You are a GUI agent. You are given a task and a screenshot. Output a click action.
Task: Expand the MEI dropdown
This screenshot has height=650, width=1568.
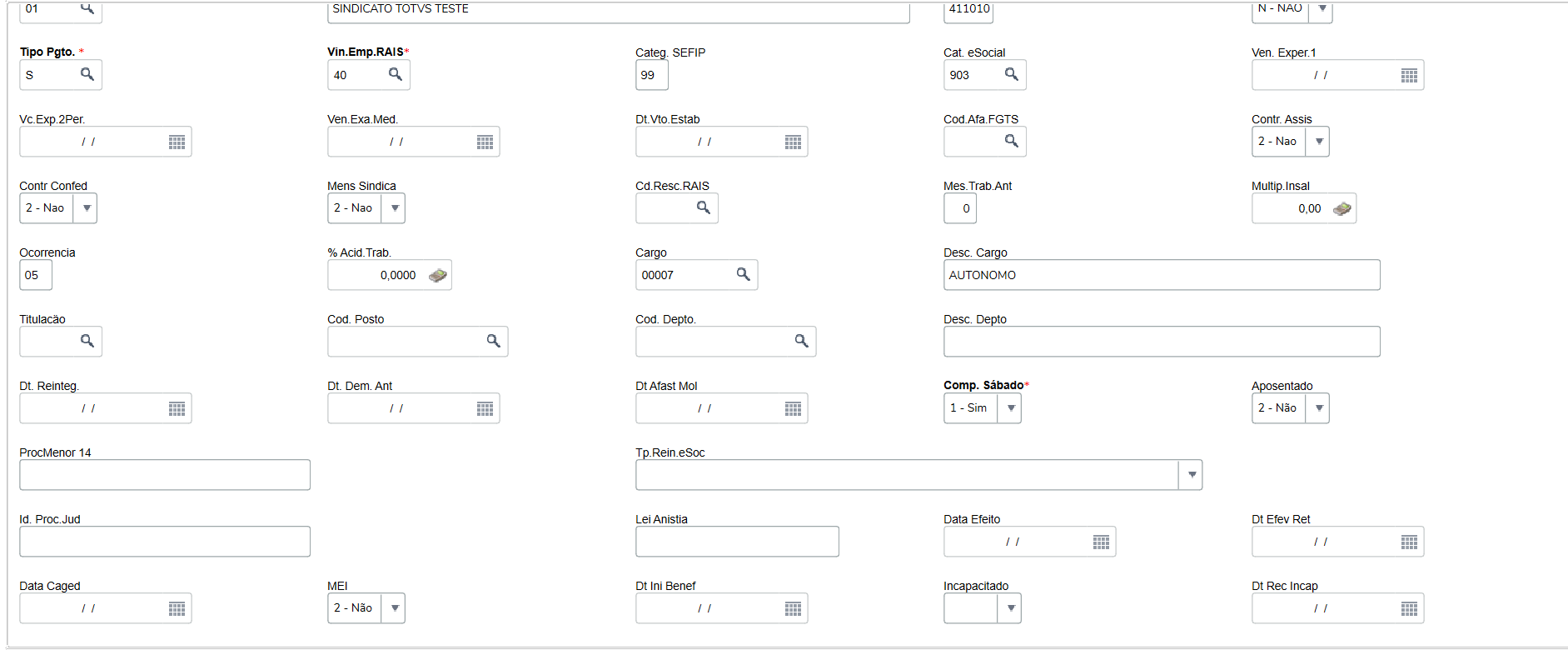395,608
